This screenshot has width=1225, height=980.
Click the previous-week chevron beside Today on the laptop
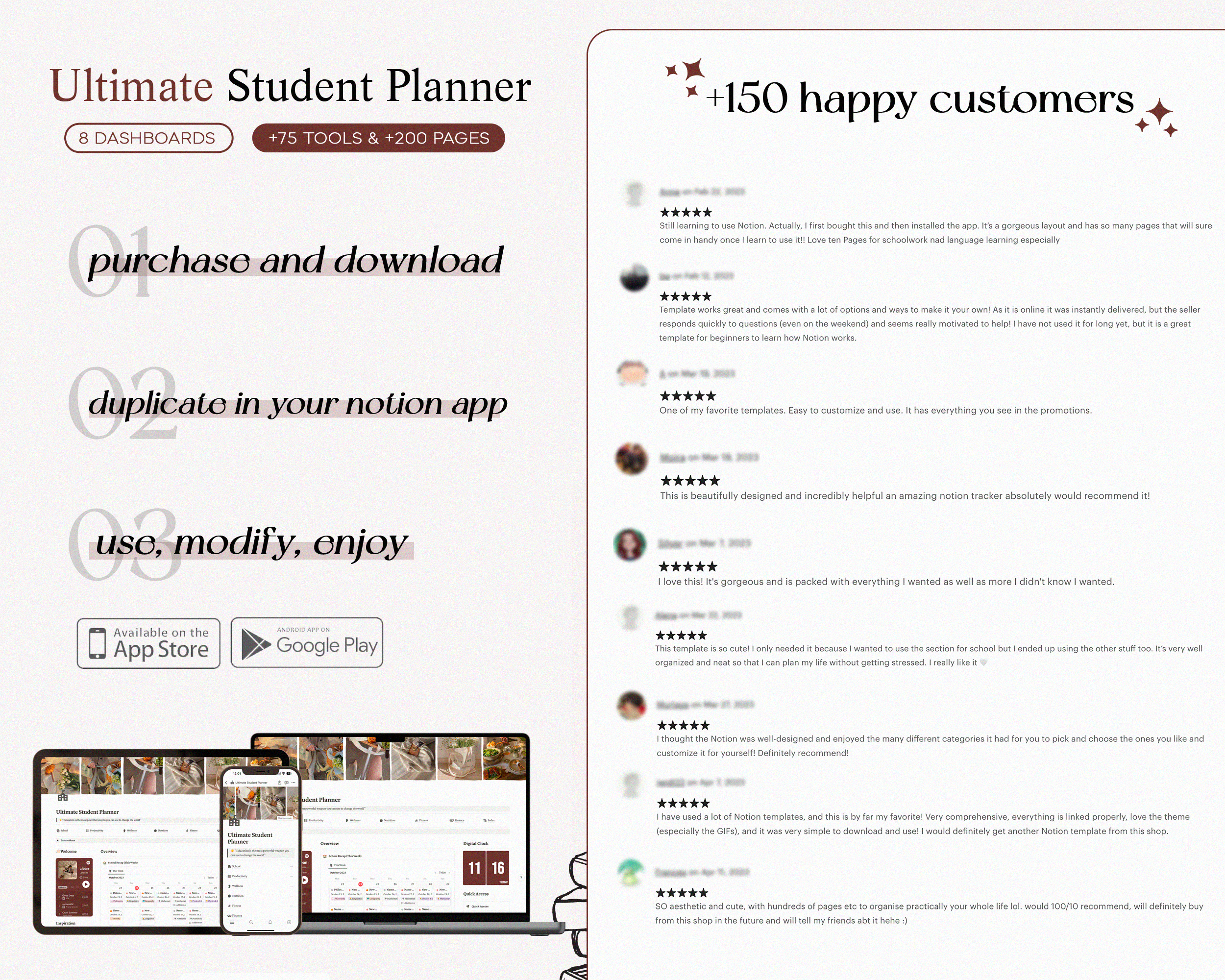[436, 873]
